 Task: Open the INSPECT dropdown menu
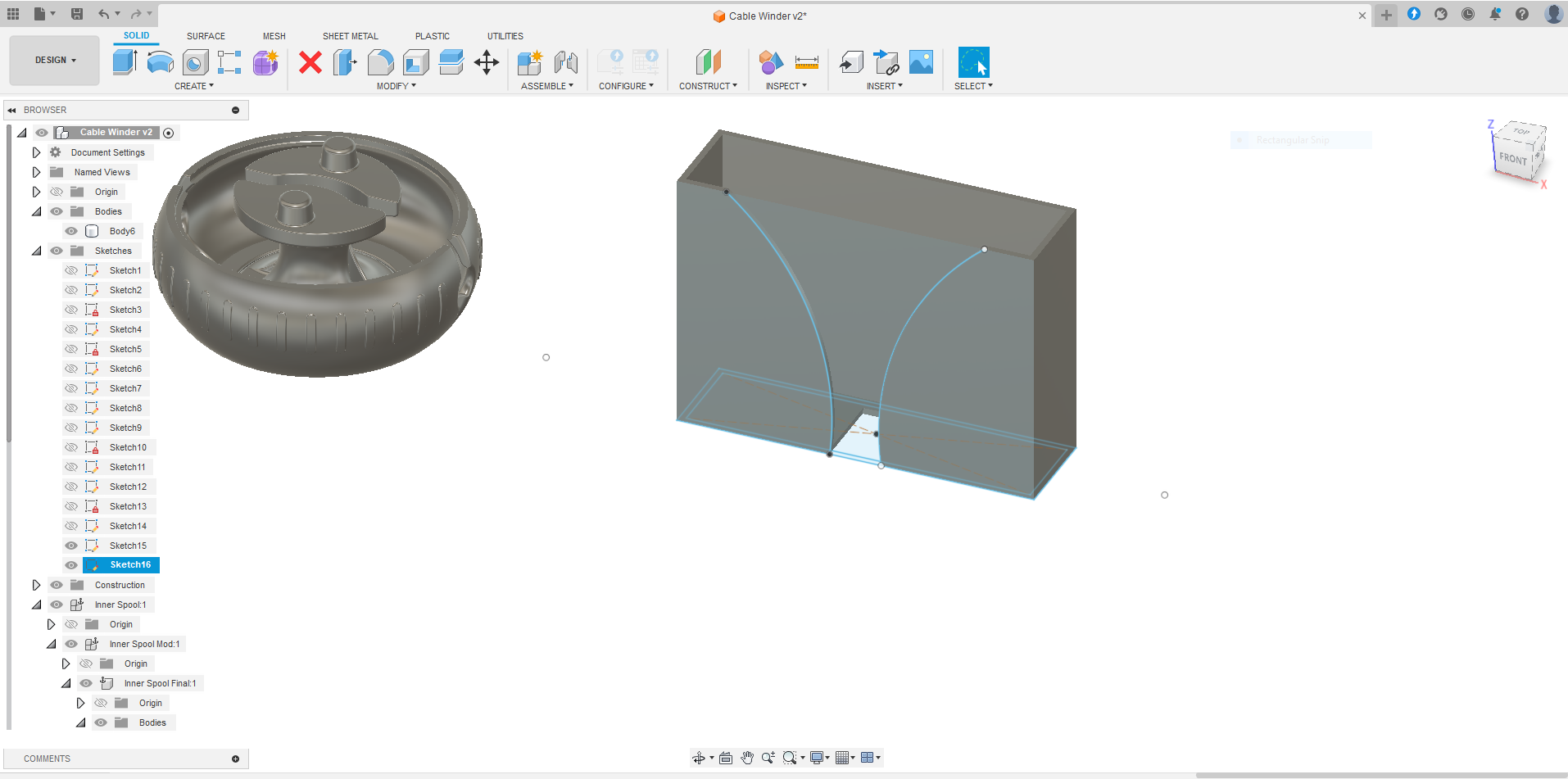(x=786, y=86)
